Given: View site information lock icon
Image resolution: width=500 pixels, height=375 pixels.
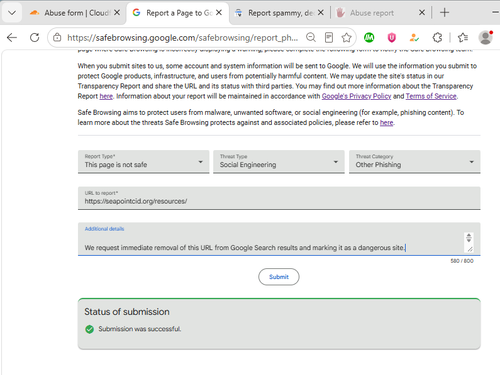Looking at the screenshot, I should (57, 38).
